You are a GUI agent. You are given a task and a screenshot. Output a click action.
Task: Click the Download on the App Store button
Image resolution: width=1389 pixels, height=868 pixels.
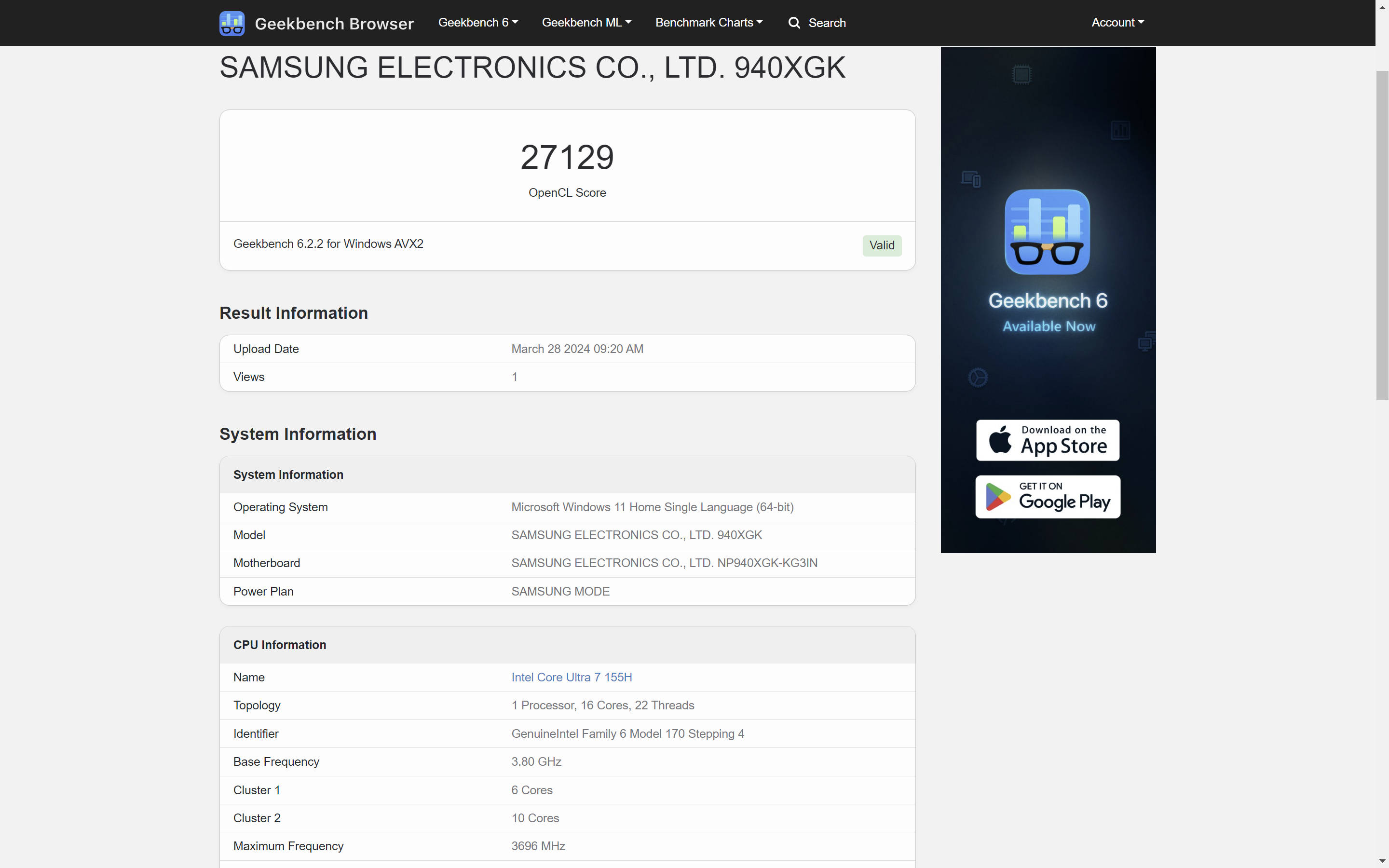pos(1048,440)
